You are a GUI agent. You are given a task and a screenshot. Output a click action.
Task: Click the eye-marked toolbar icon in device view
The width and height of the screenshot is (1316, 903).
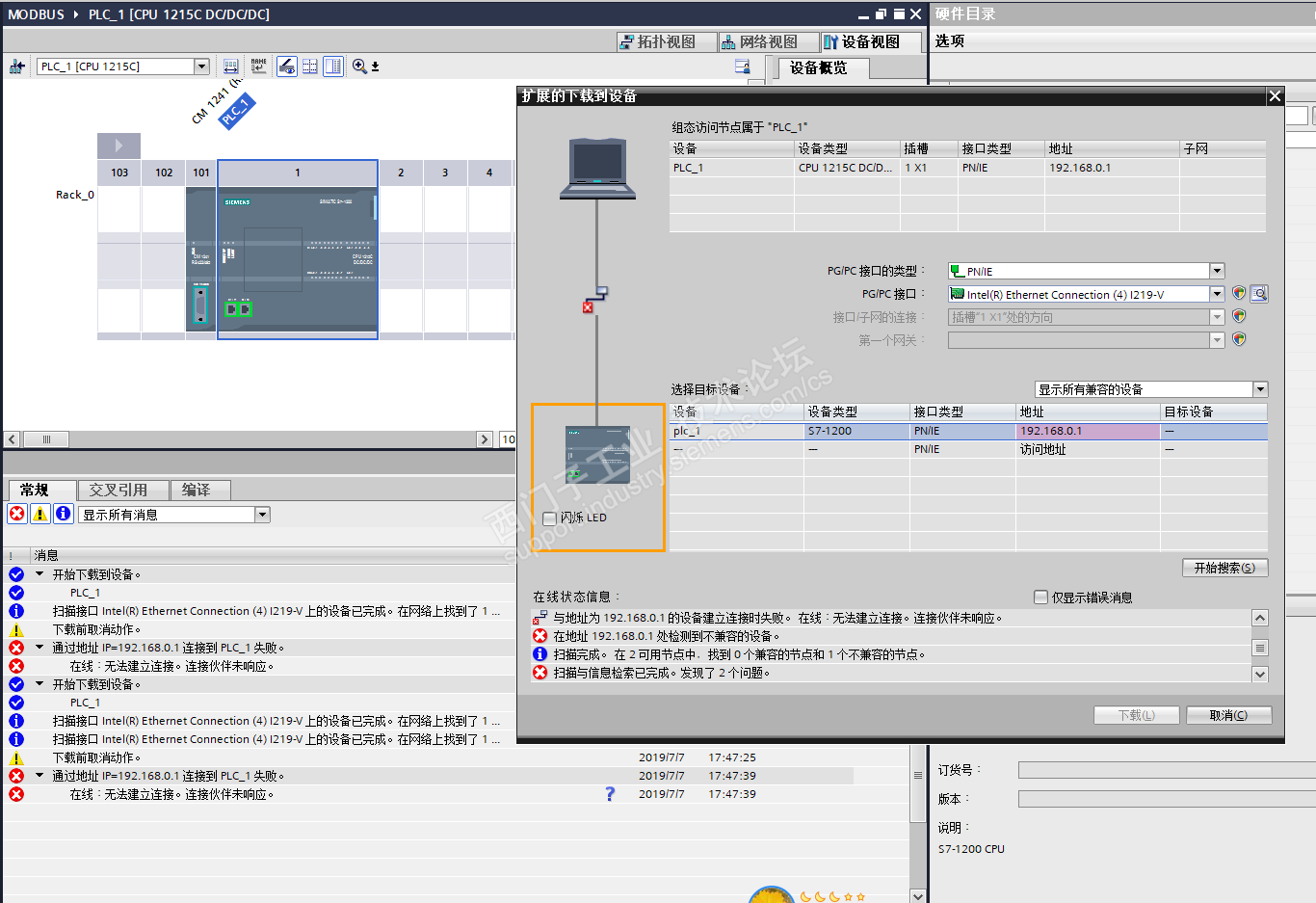tap(287, 66)
